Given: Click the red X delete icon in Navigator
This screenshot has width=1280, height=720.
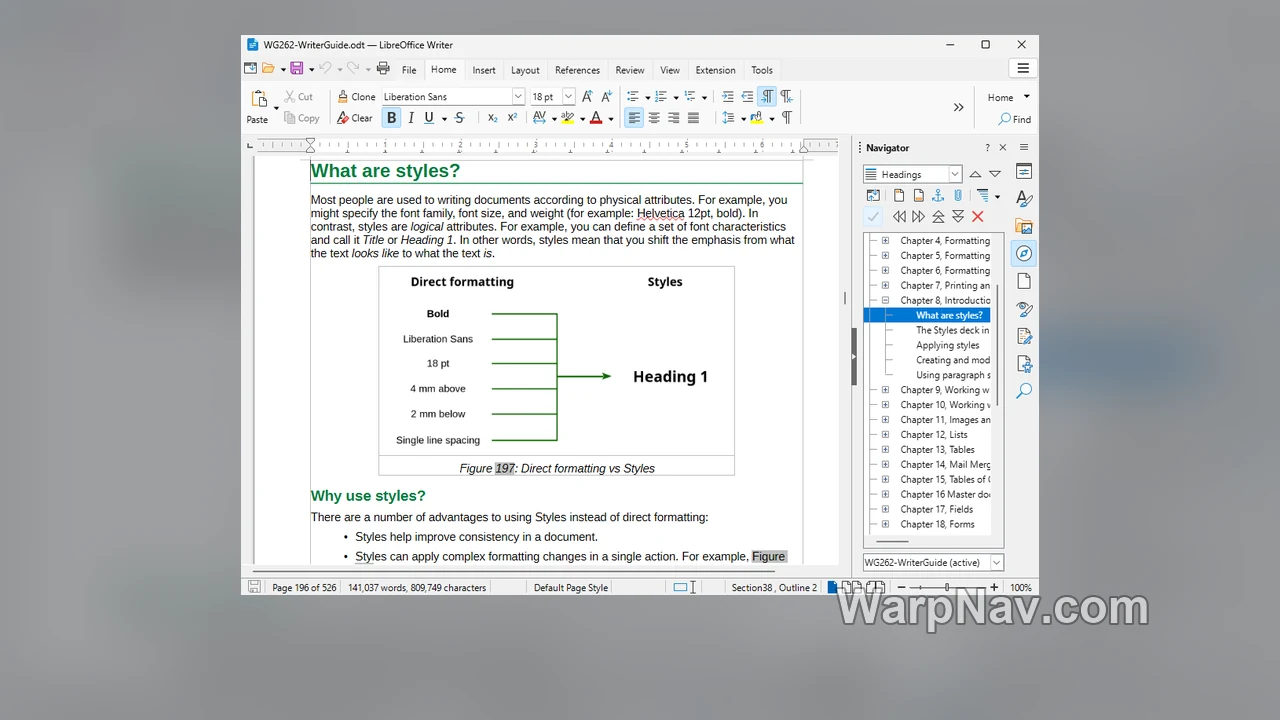Looking at the screenshot, I should tap(978, 216).
